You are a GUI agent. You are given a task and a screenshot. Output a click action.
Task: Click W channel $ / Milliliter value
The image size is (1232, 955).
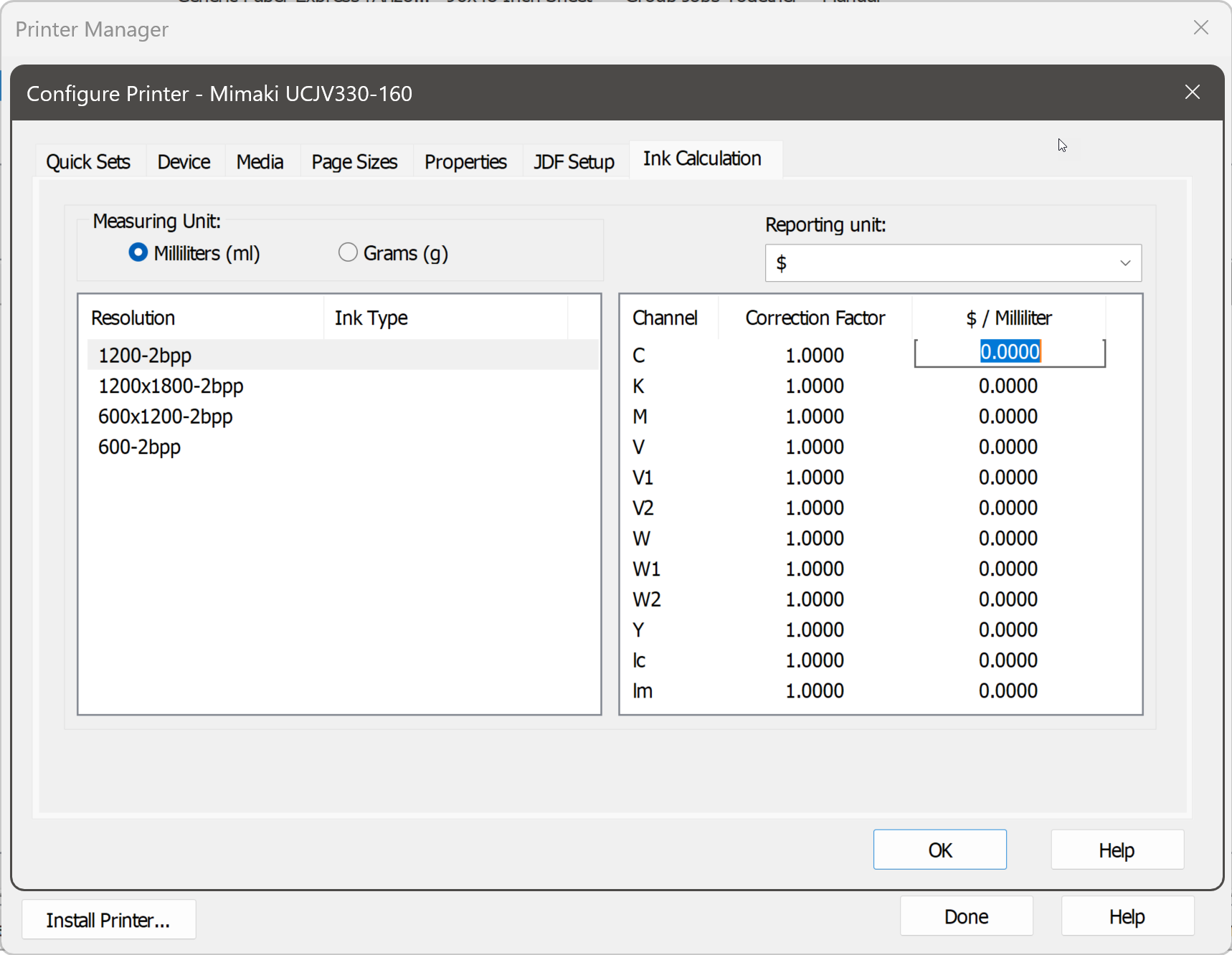[1008, 538]
